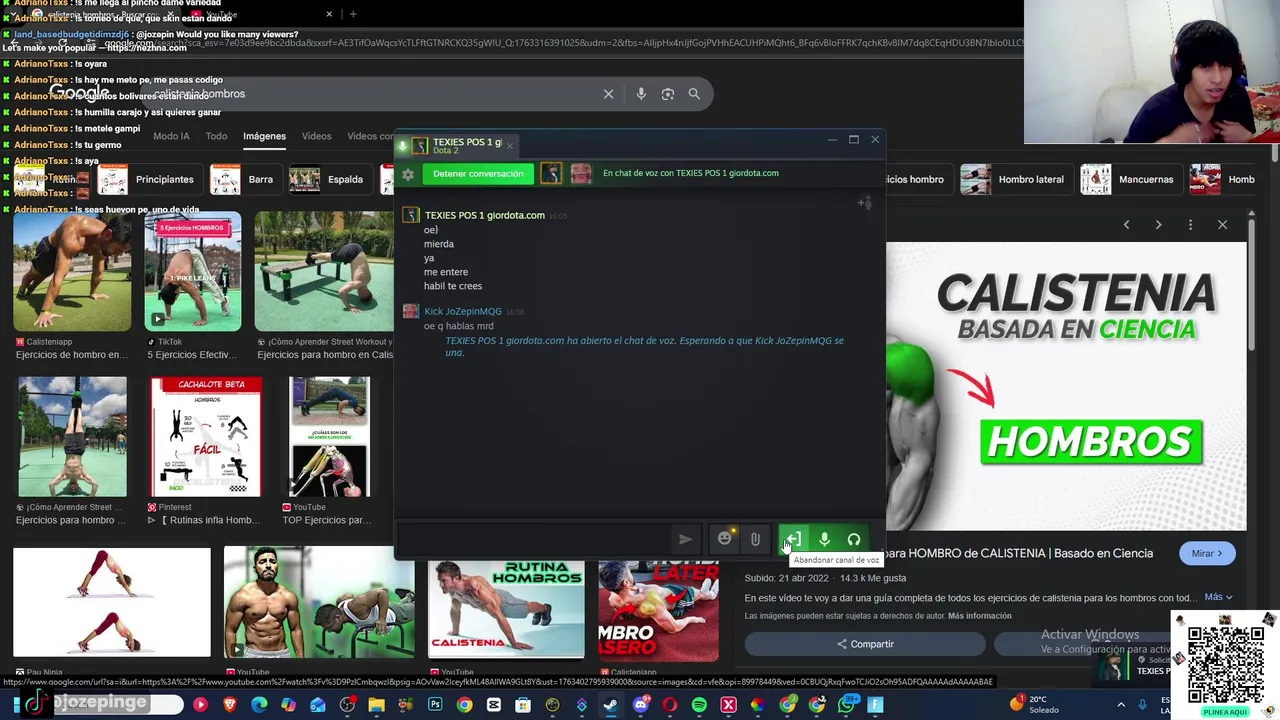Viewport: 1280px width, 720px height.
Task: Deafen audio with the headphones icon
Action: [x=854, y=539]
